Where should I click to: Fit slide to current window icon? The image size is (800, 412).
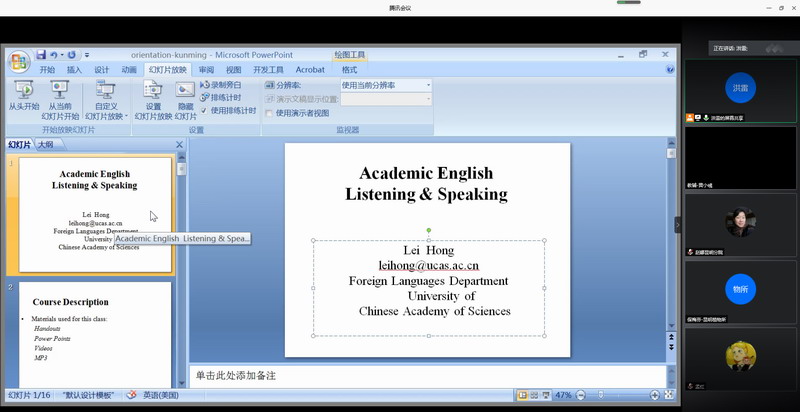pyautogui.click(x=668, y=395)
